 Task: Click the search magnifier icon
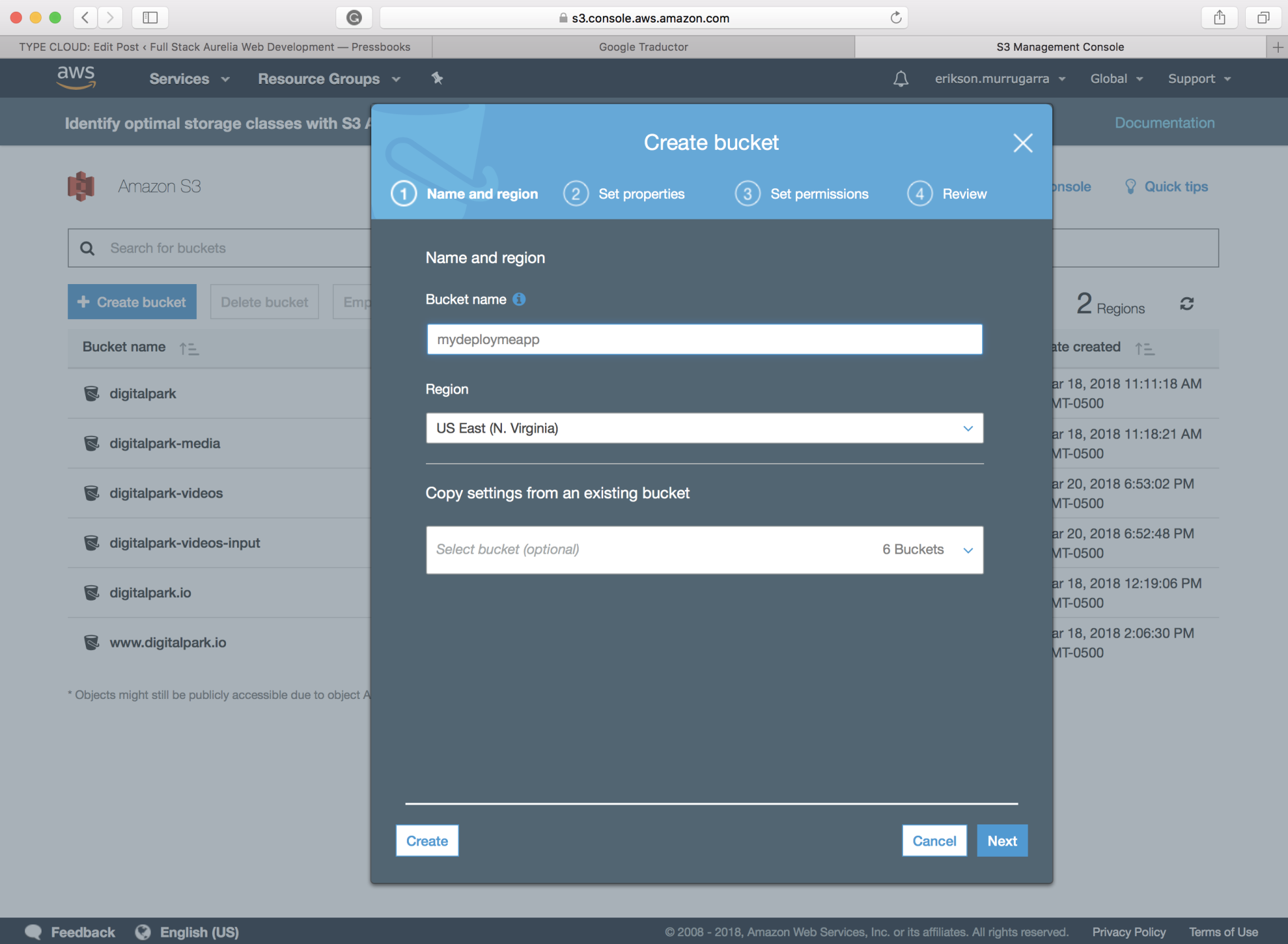87,248
